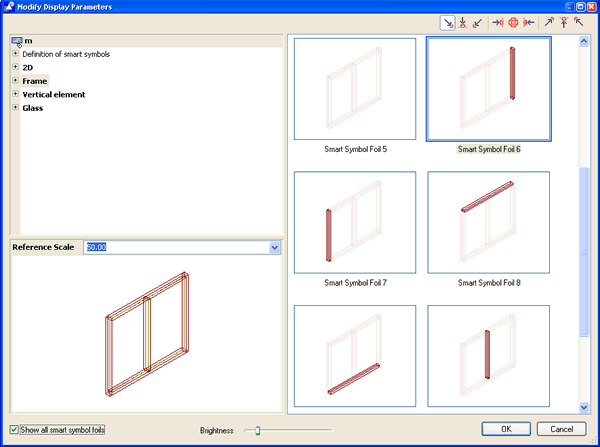
Task: Click the Smart Symbol Foil 6 label
Action: point(489,149)
